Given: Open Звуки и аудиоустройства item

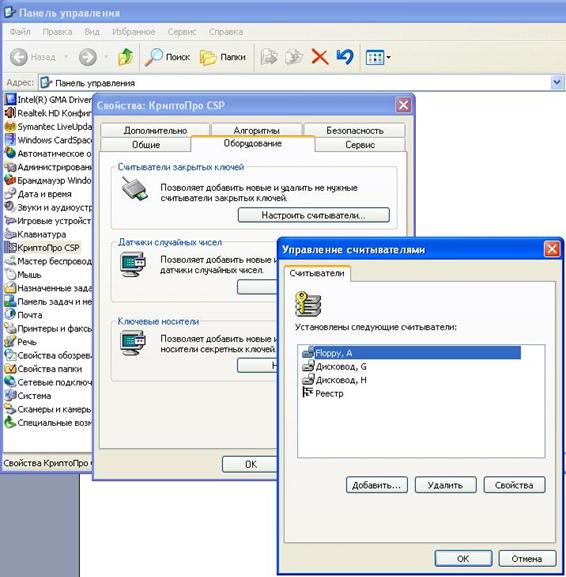Looking at the screenshot, I should coord(48,208).
